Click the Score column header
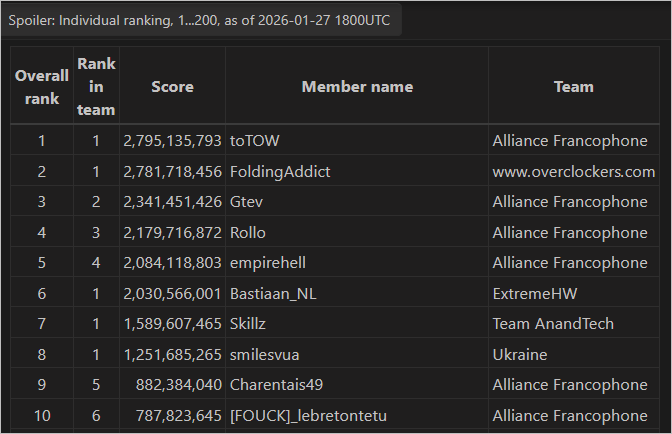The image size is (672, 434). pyautogui.click(x=172, y=87)
